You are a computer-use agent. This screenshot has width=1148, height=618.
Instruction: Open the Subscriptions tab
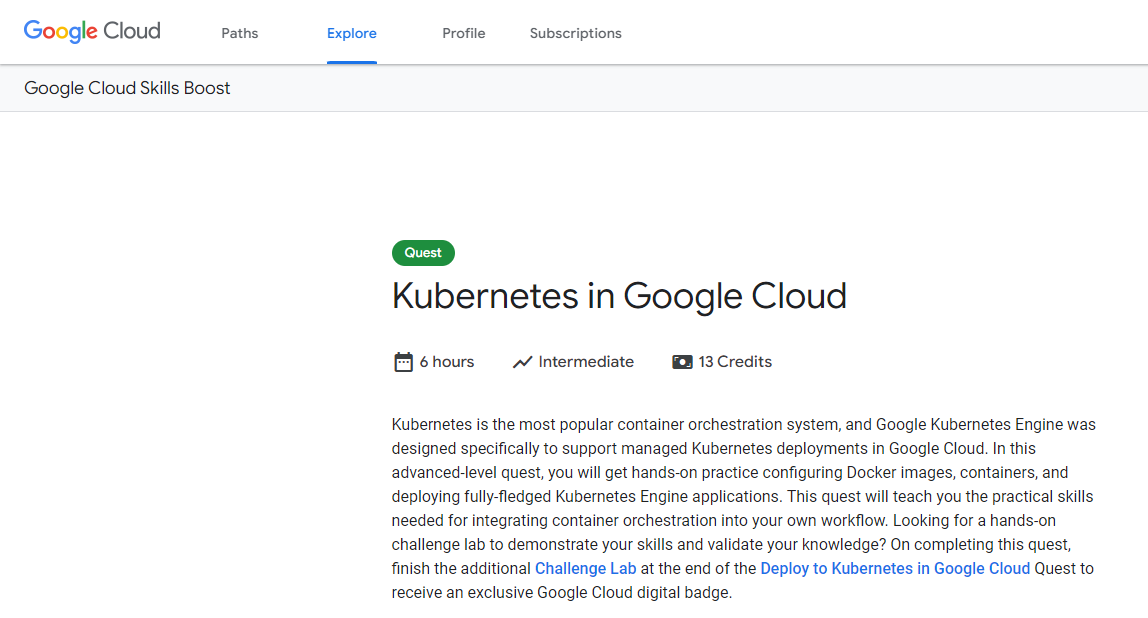coord(575,33)
